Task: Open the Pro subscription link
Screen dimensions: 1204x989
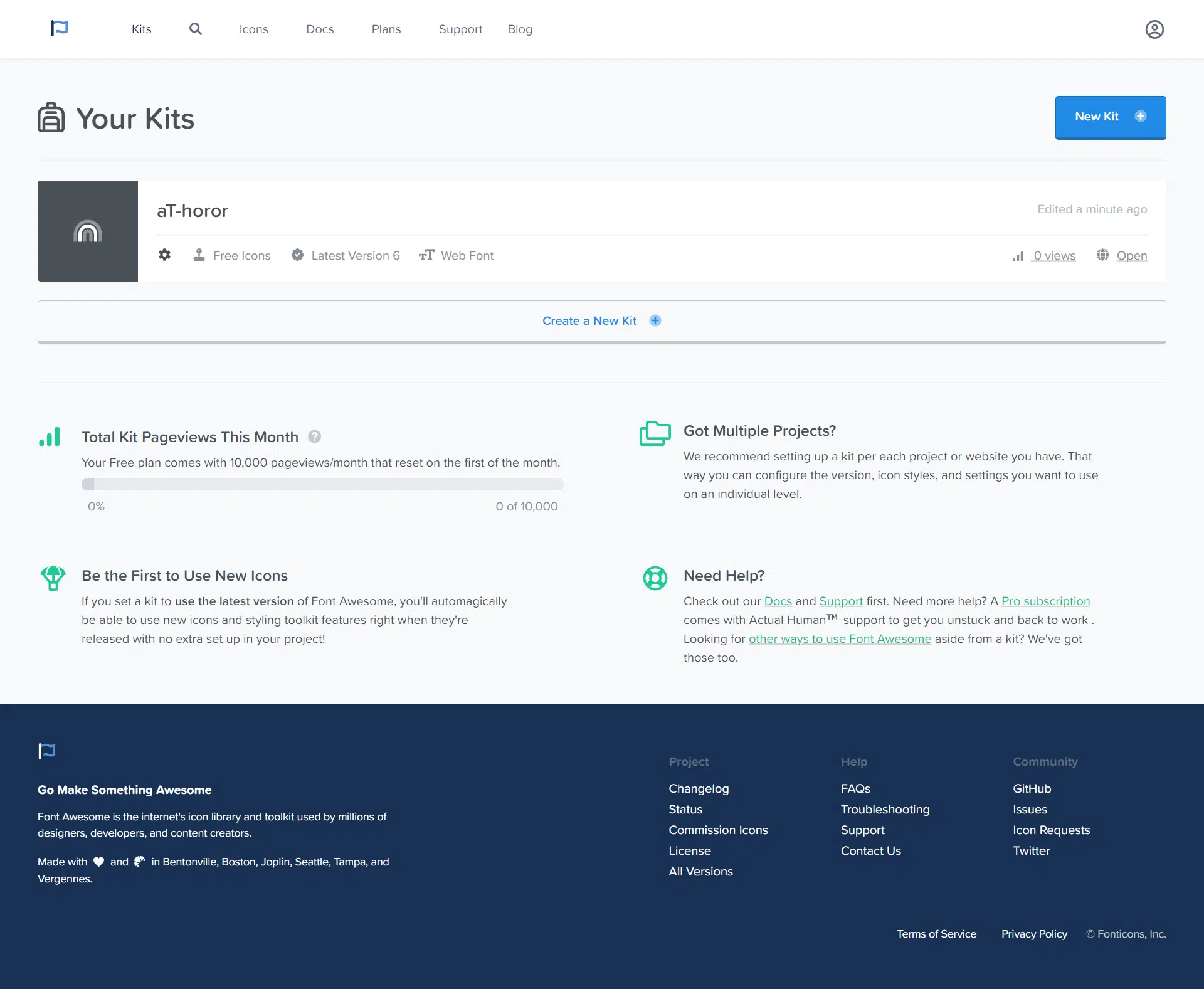Action: [x=1046, y=601]
